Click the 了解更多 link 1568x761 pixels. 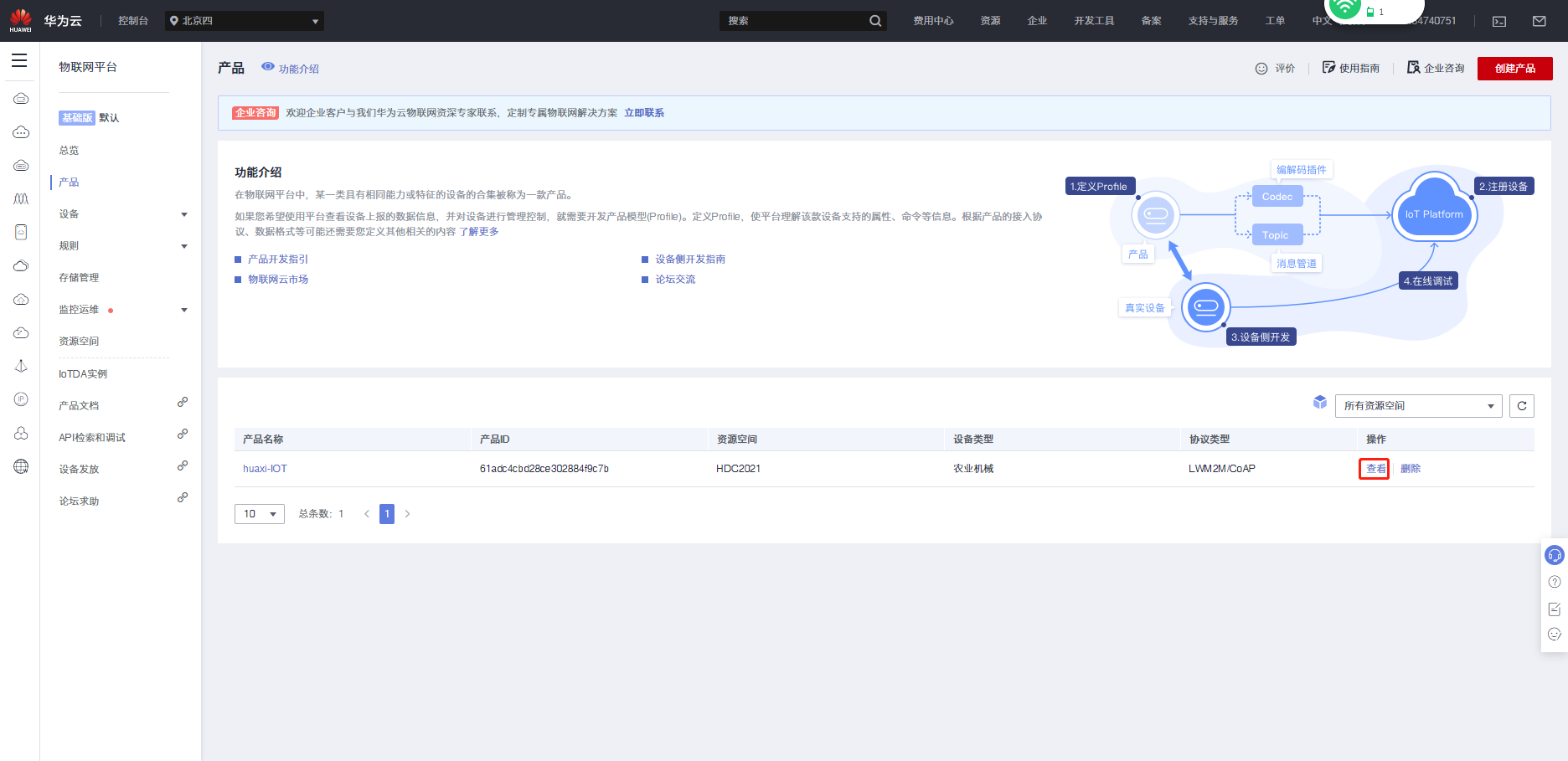[479, 232]
